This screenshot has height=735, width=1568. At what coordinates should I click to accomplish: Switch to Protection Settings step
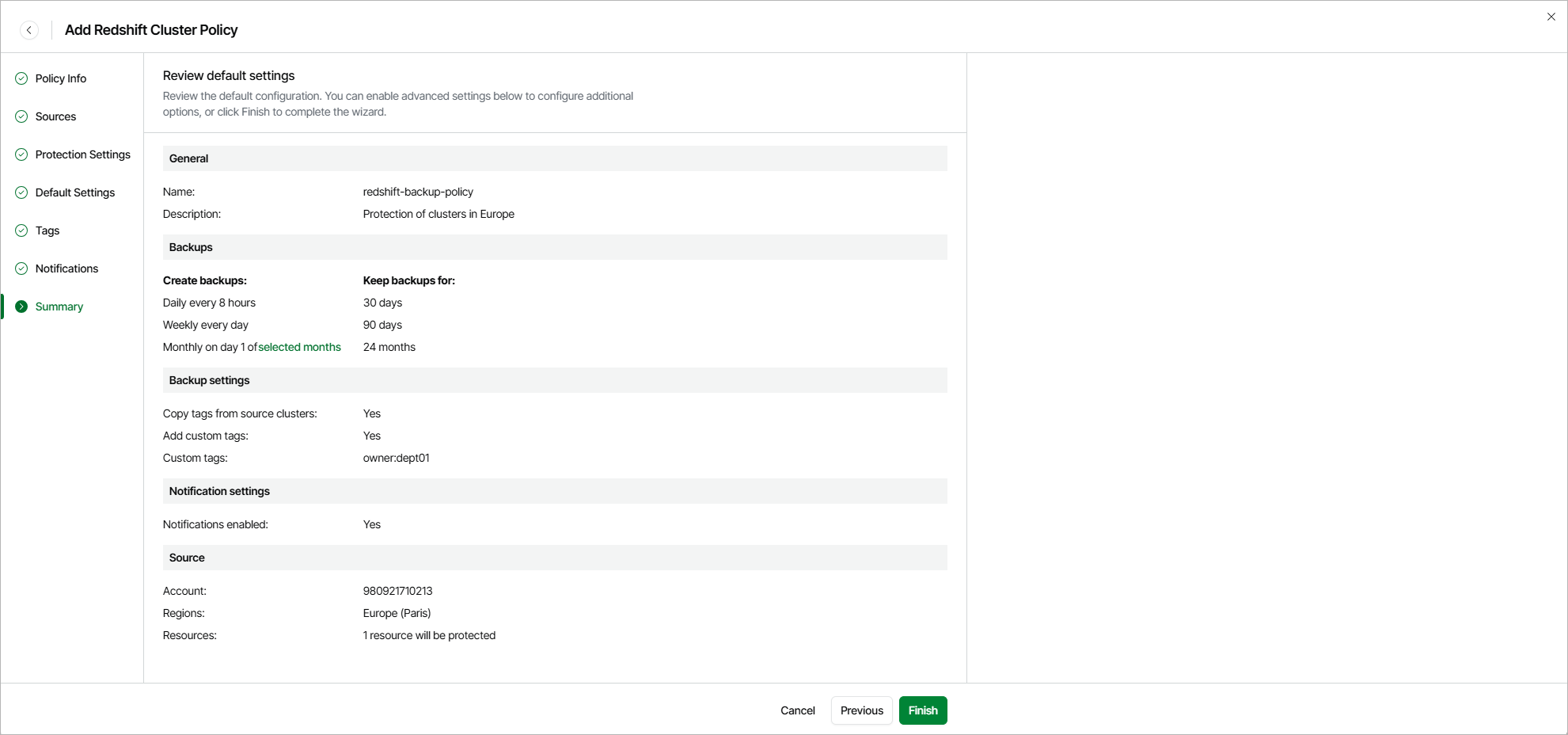[x=83, y=154]
